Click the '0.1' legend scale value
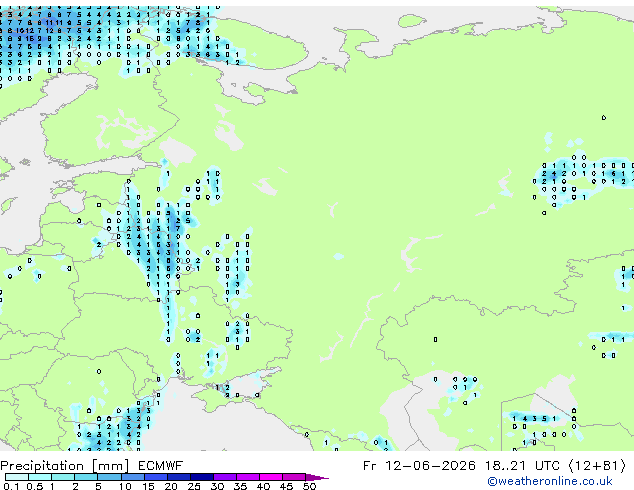The height and width of the screenshot is (490, 634). 11,486
